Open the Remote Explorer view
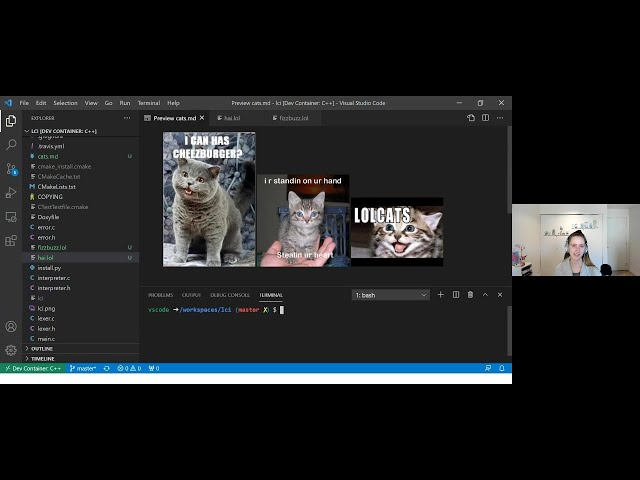This screenshot has width=640, height=480. [11, 217]
